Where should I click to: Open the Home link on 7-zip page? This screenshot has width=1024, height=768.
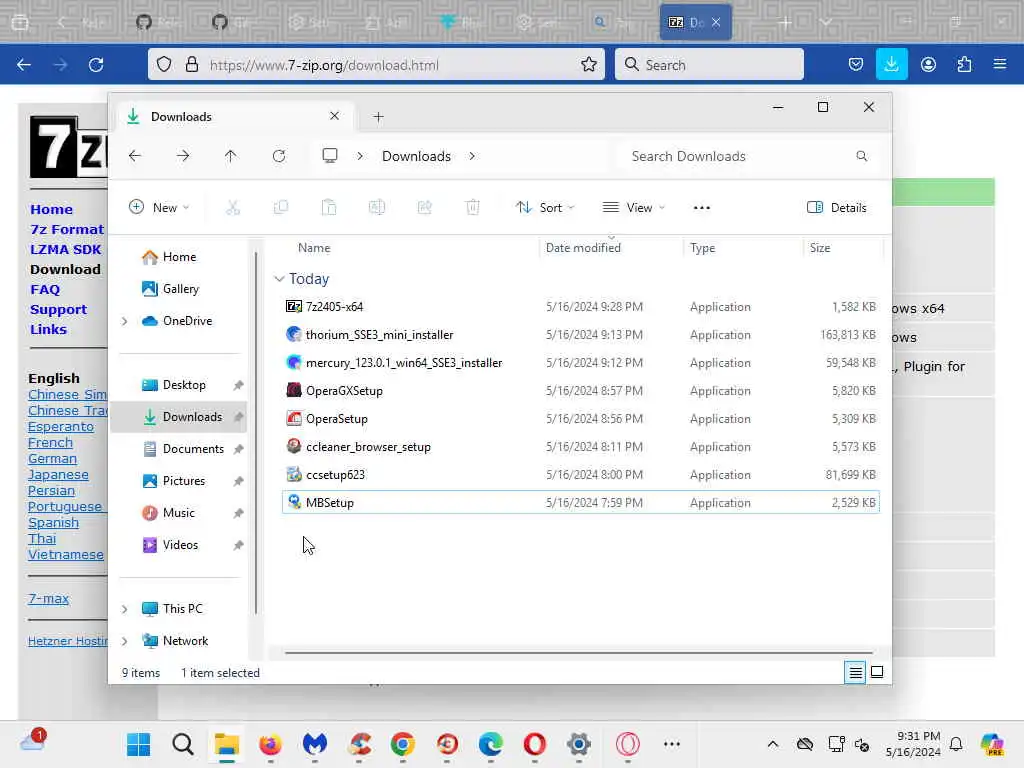pyautogui.click(x=51, y=210)
